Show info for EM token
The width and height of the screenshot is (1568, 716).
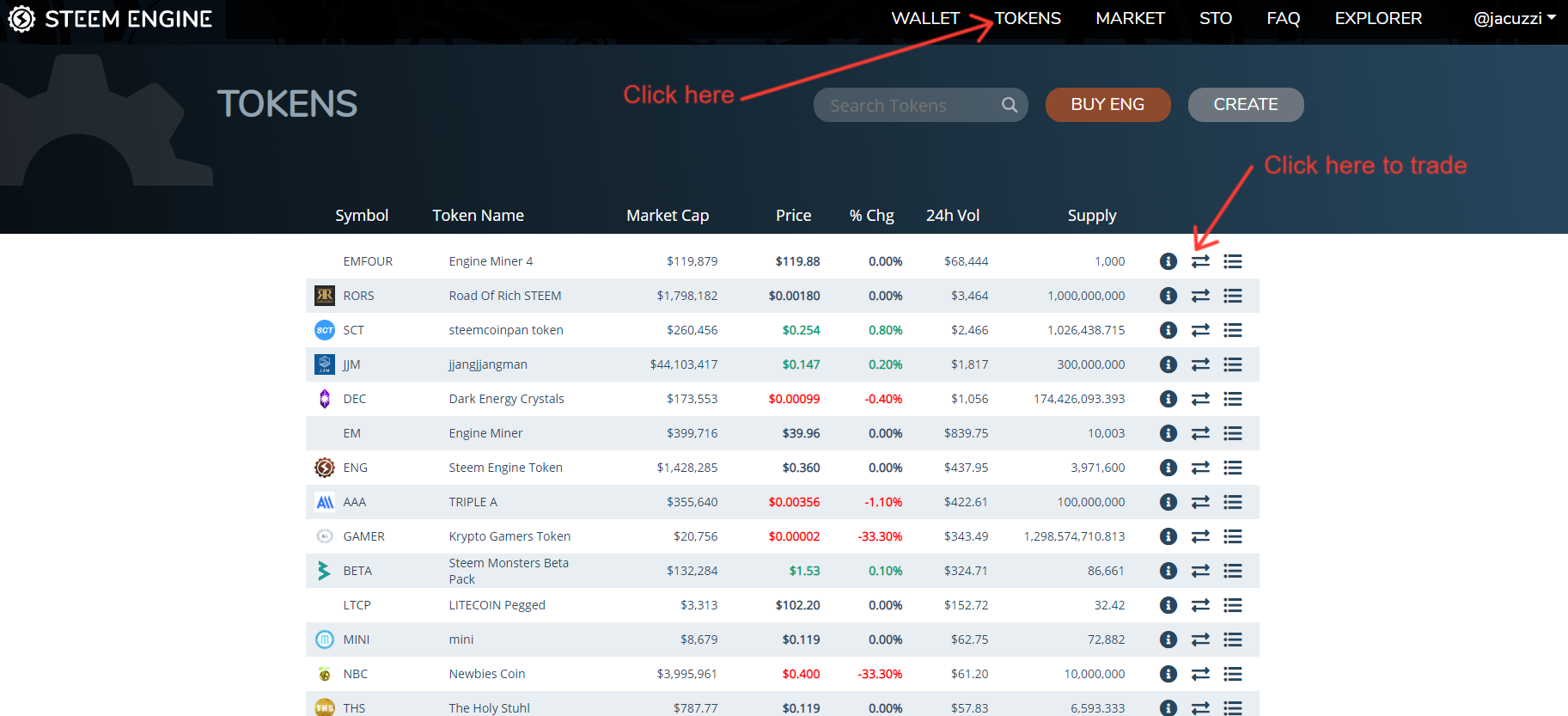click(1168, 433)
